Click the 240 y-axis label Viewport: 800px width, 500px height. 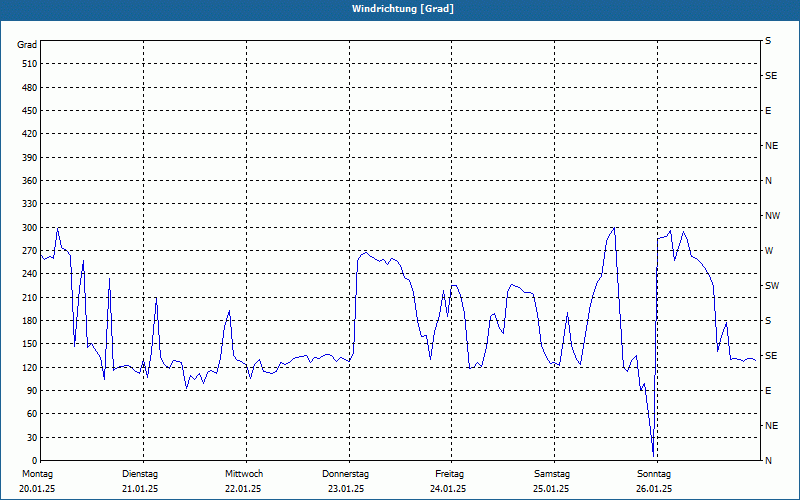point(30,274)
